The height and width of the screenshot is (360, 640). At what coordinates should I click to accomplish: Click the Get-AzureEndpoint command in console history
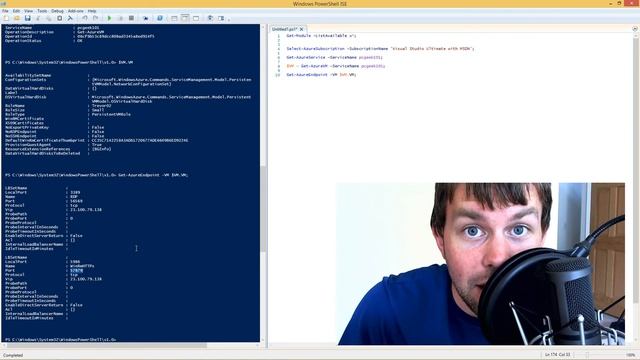pos(153,175)
